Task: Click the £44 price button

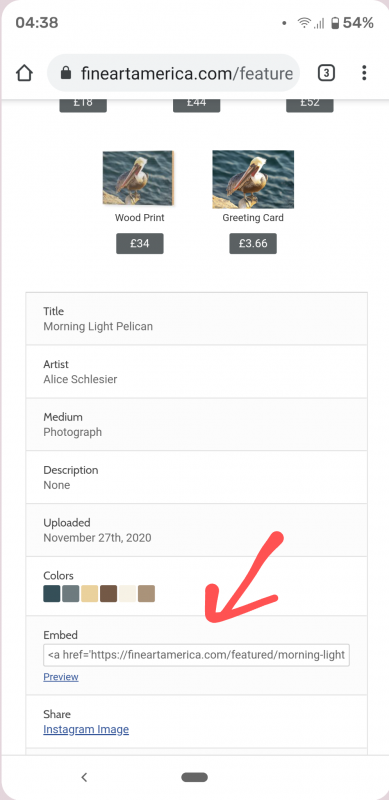Action: (x=197, y=104)
